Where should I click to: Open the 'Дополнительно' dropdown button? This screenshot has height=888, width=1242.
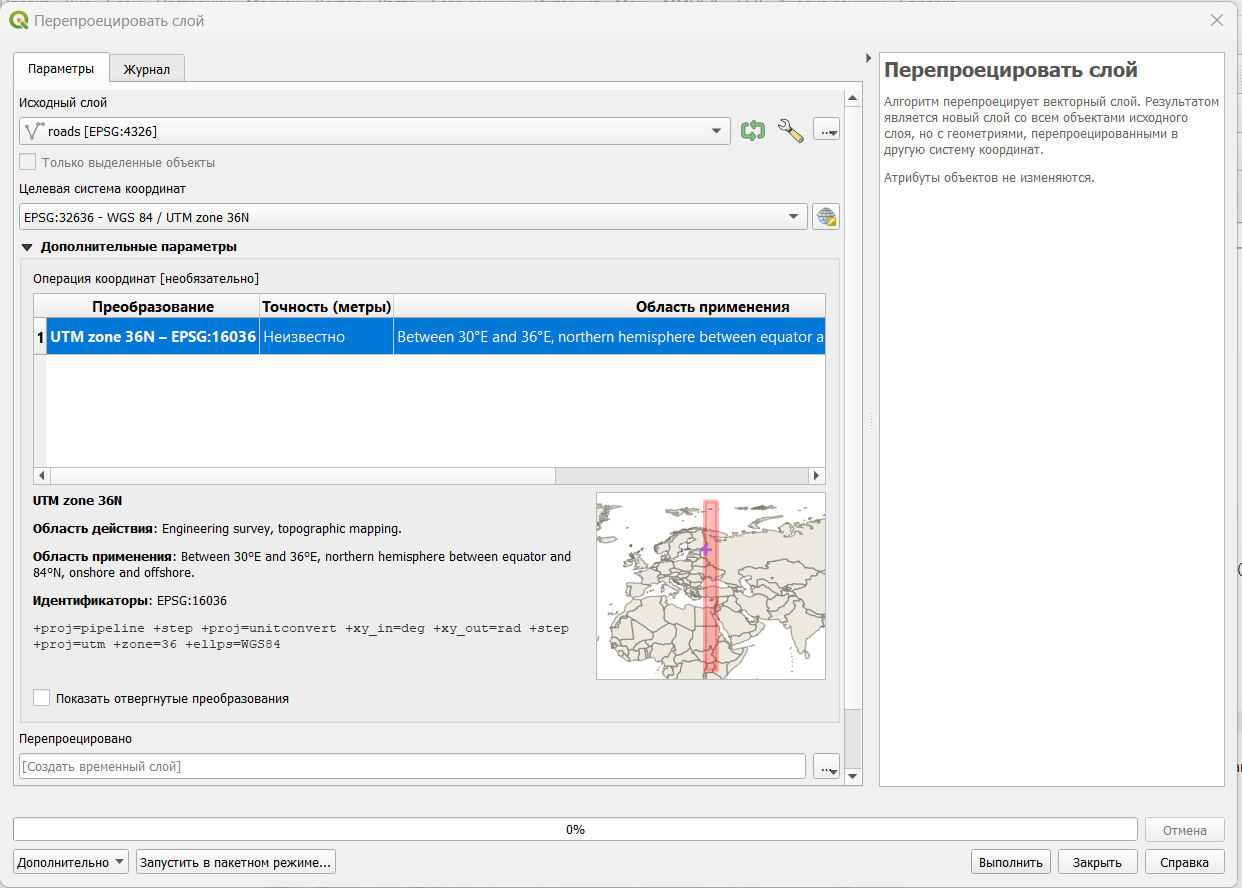(71, 862)
